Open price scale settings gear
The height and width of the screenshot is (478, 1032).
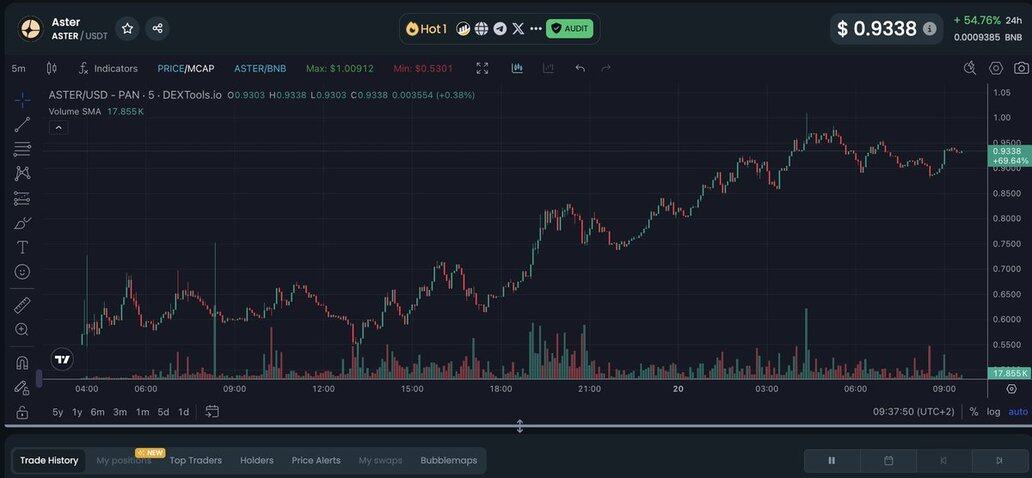1012,389
